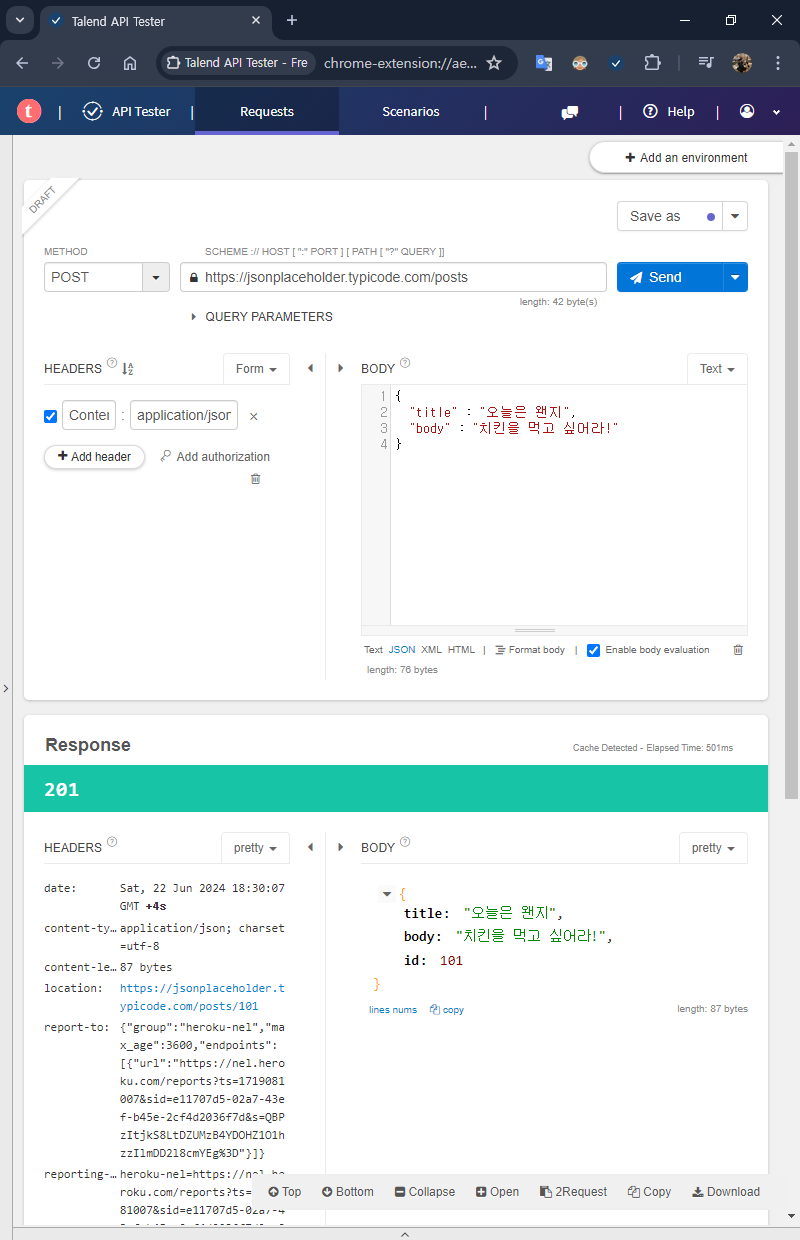Jump to Bottom of the response
The height and width of the screenshot is (1240, 800).
(x=348, y=1192)
